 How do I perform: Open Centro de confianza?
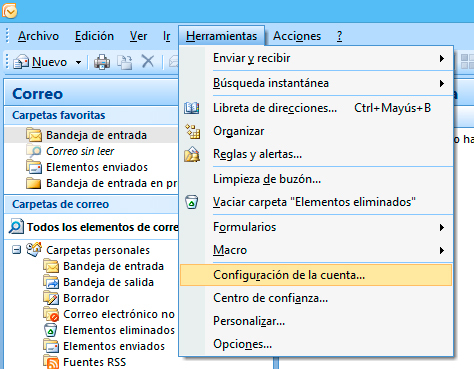(316, 298)
